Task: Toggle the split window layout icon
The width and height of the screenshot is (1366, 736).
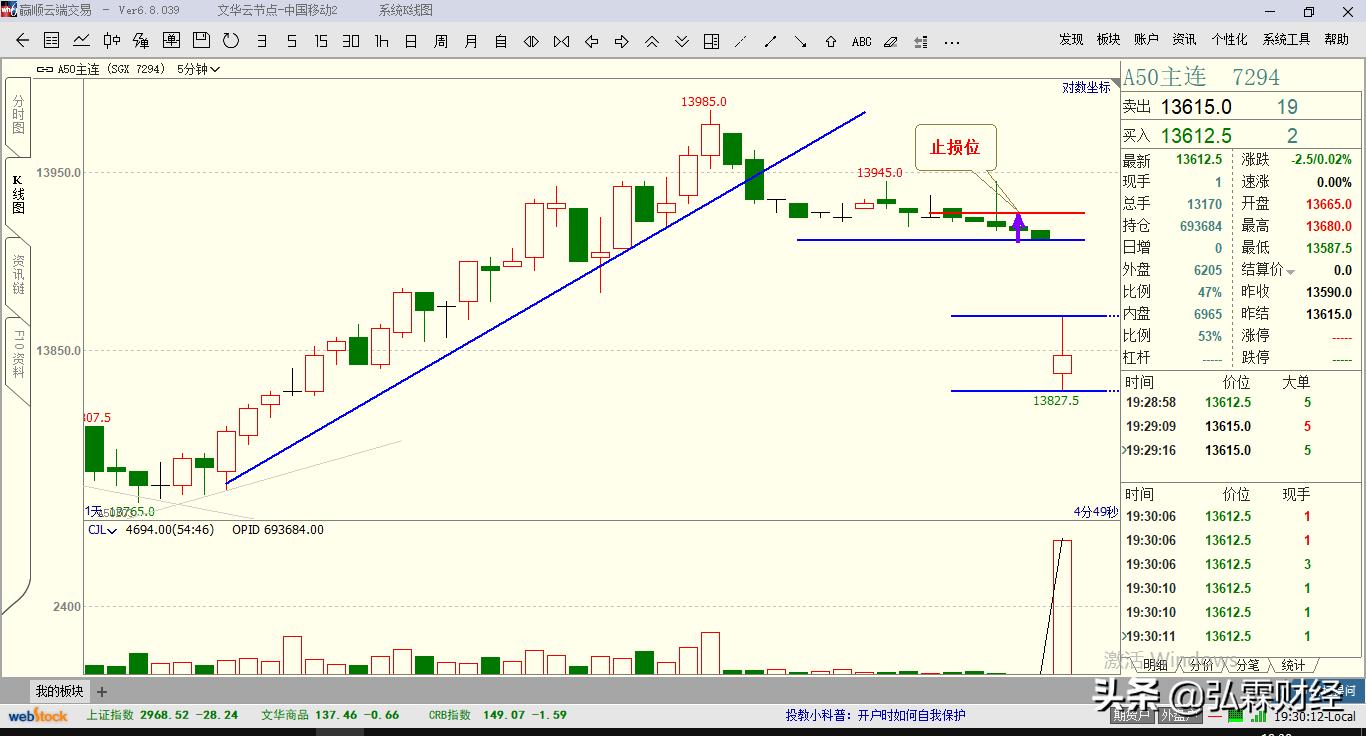Action: pos(711,41)
